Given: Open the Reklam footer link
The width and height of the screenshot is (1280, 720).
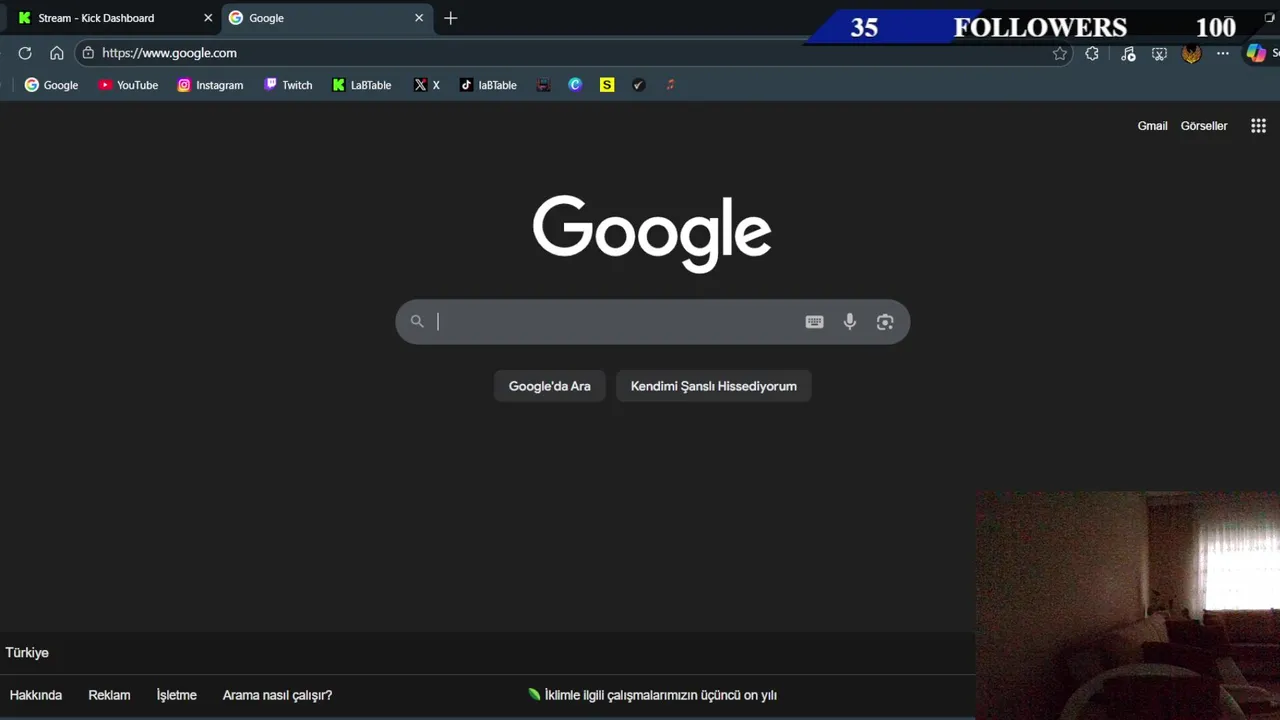Looking at the screenshot, I should click(x=109, y=695).
